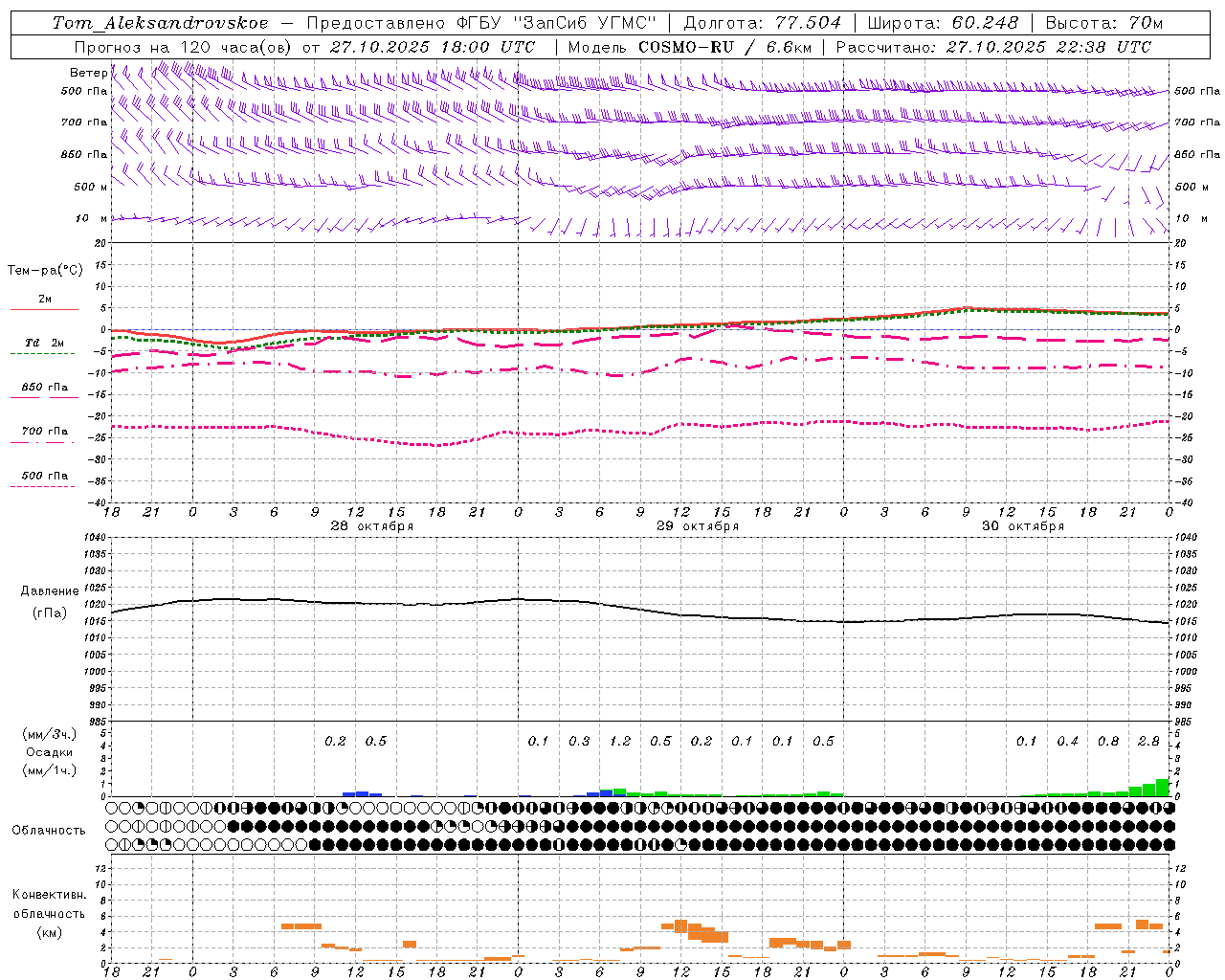
Task: Click the 'Td 2м' dew point legend entry
Action: point(45,343)
